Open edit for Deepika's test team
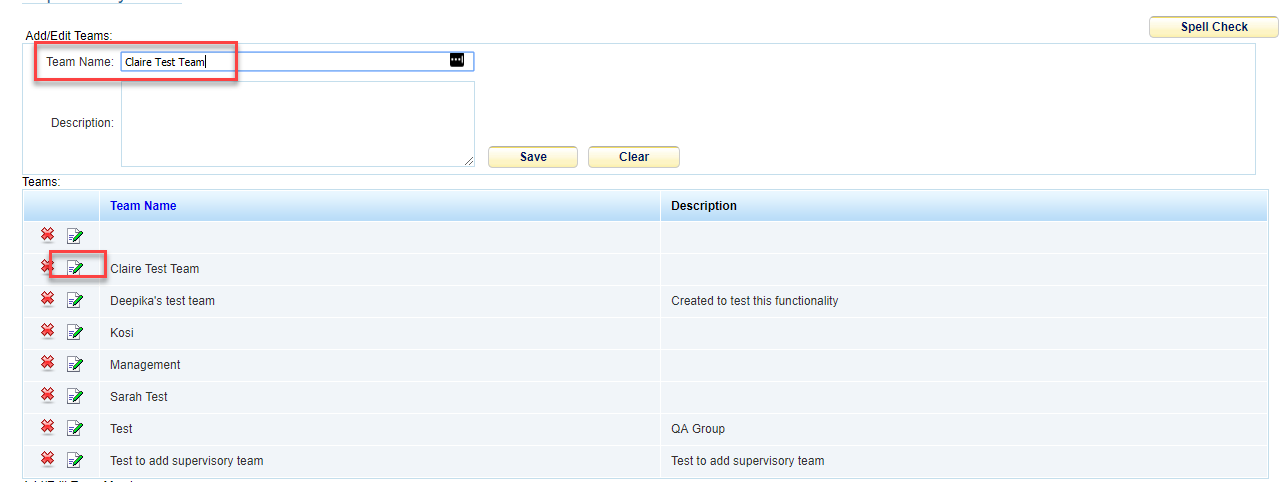 coord(75,300)
